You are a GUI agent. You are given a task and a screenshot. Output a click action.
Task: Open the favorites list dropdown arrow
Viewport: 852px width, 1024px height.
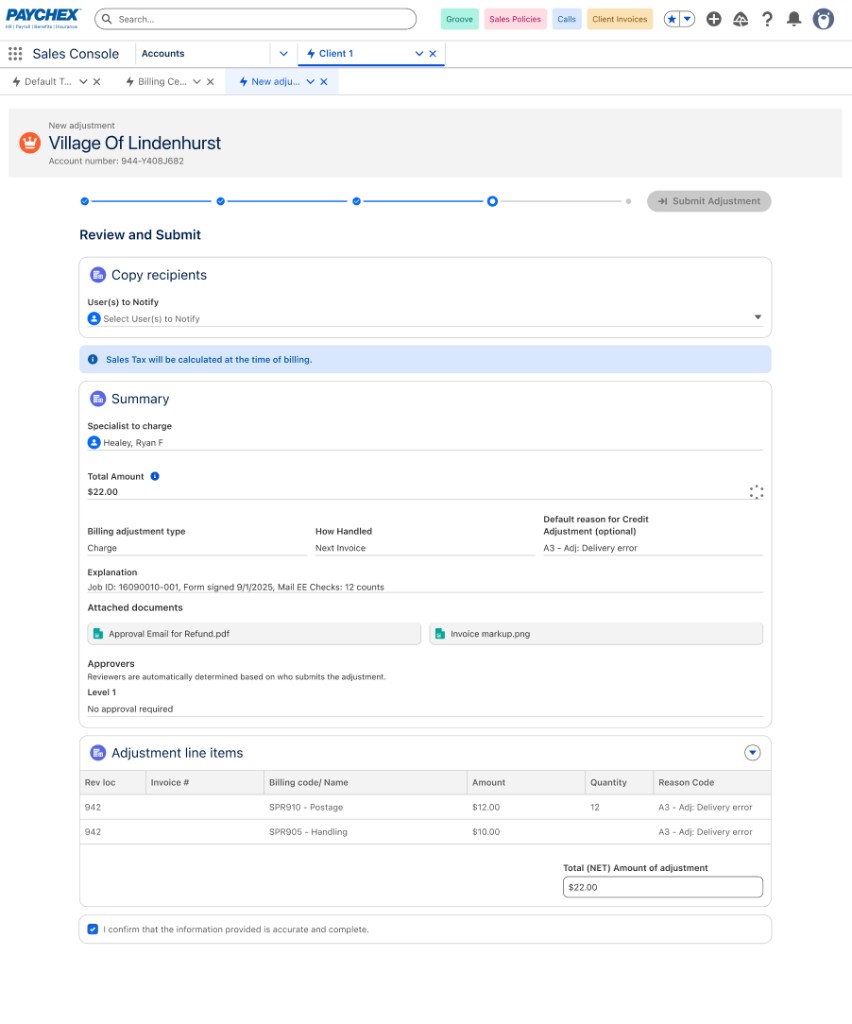pos(687,19)
